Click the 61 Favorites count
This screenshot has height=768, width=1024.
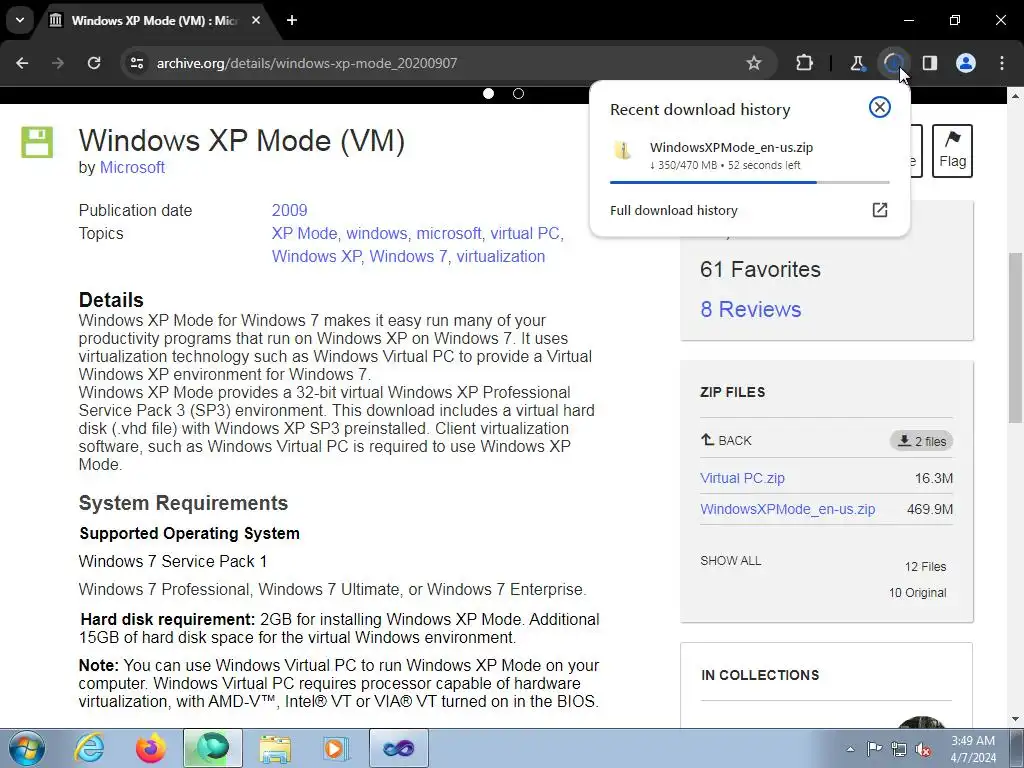(x=760, y=269)
